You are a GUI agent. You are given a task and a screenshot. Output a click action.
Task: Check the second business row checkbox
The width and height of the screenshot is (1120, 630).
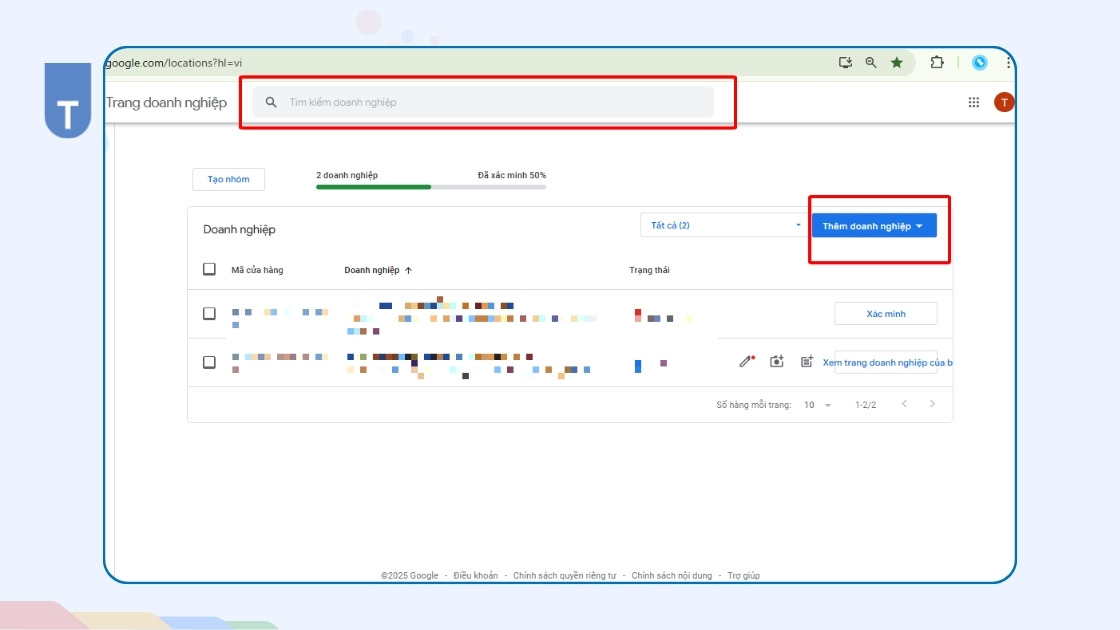[210, 362]
